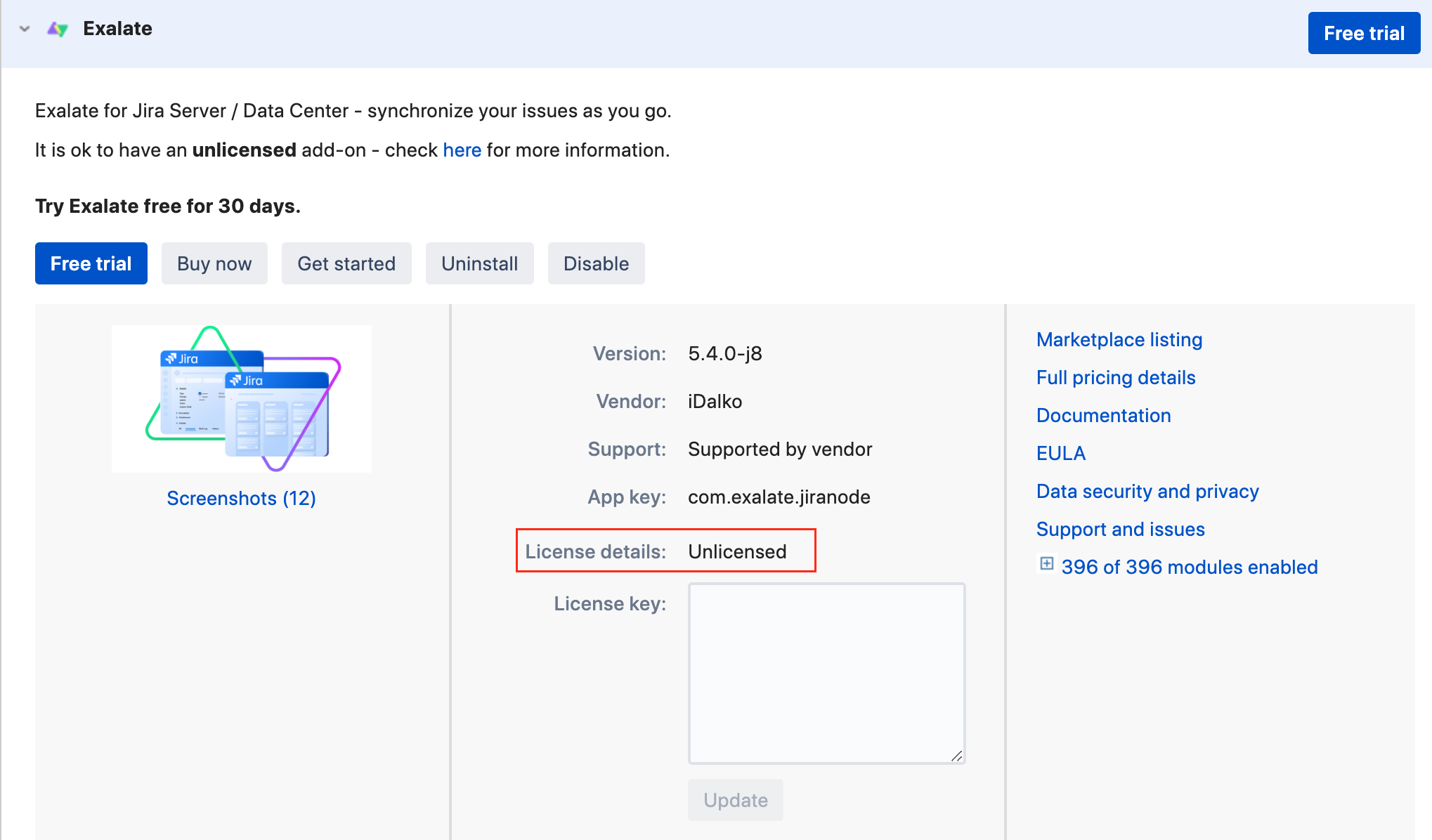Click inside the License key text area
Screen dimensions: 1432x840
[x=826, y=673]
